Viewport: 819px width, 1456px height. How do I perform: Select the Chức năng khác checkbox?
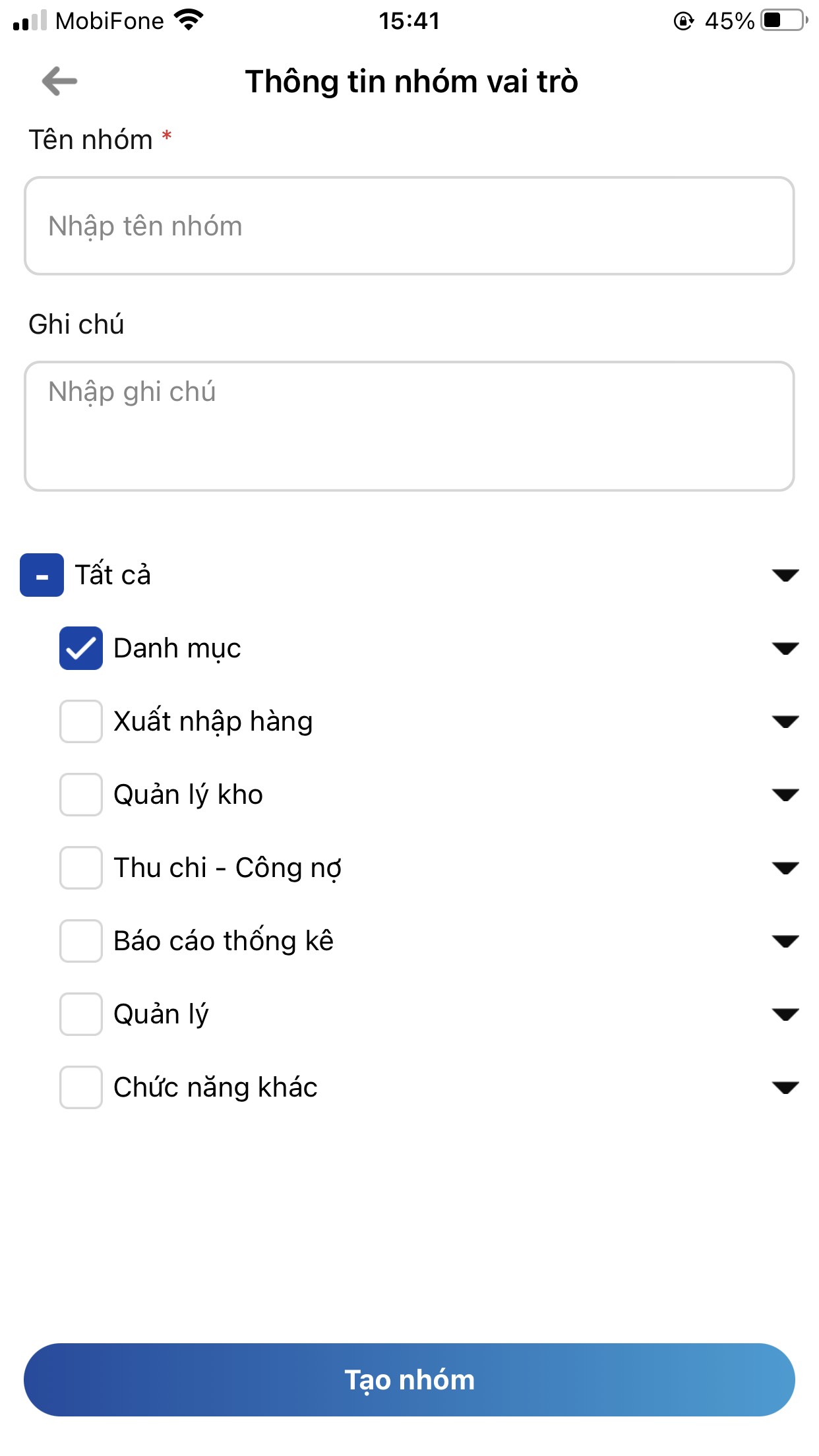click(81, 1087)
